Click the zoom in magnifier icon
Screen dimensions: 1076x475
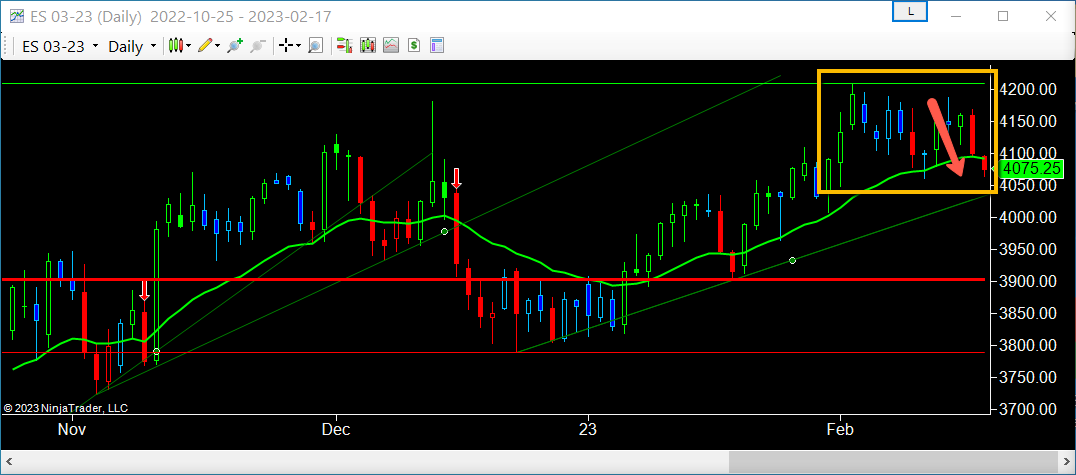[235, 46]
